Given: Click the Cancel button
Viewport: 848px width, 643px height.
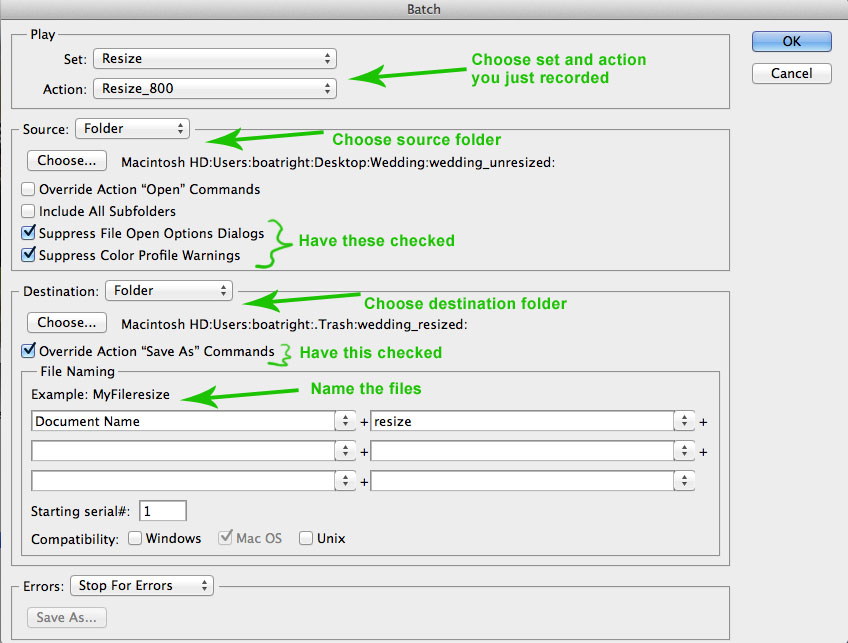Looking at the screenshot, I should tap(791, 74).
